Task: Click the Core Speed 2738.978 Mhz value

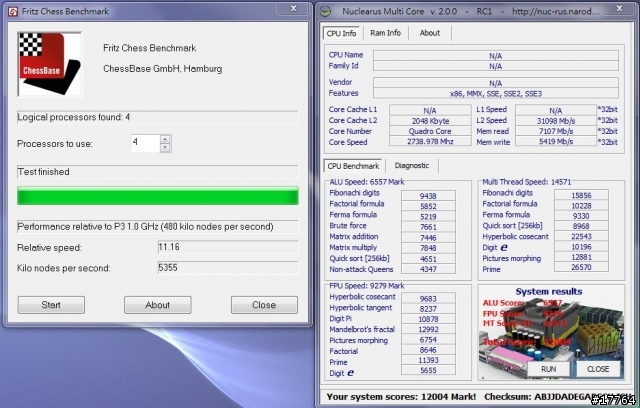Action: pos(430,142)
